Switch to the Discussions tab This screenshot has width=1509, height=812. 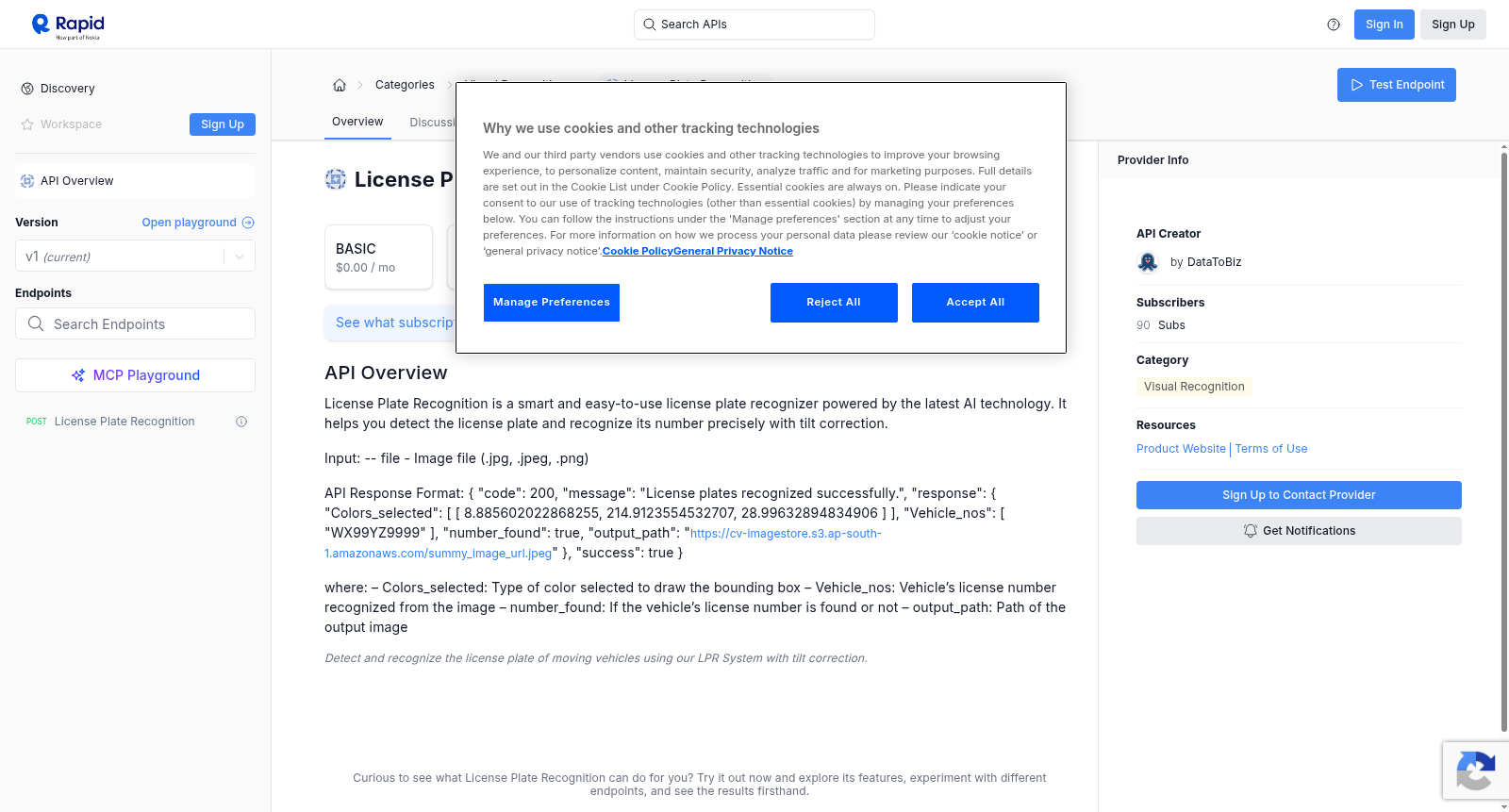coord(432,123)
